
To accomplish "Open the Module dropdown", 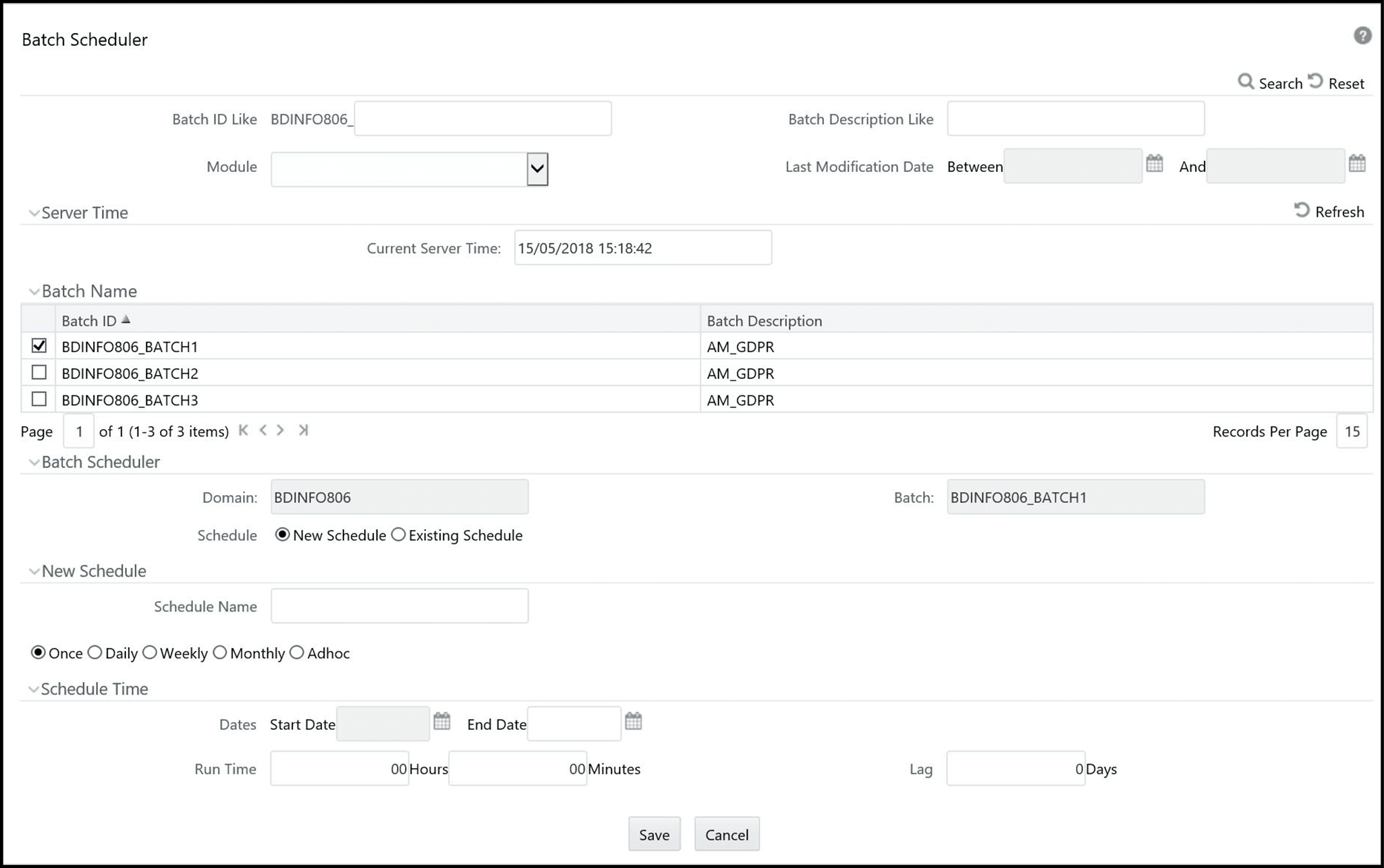I will 537,169.
